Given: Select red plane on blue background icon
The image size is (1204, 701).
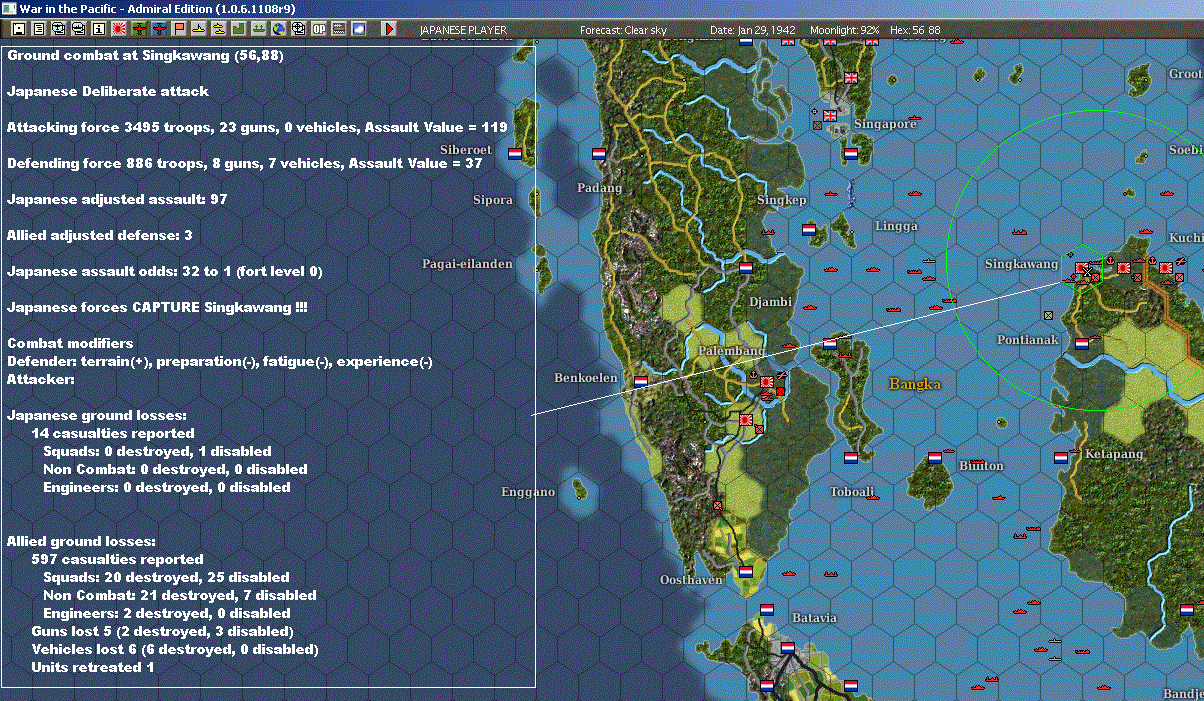Looking at the screenshot, I should point(158,29).
